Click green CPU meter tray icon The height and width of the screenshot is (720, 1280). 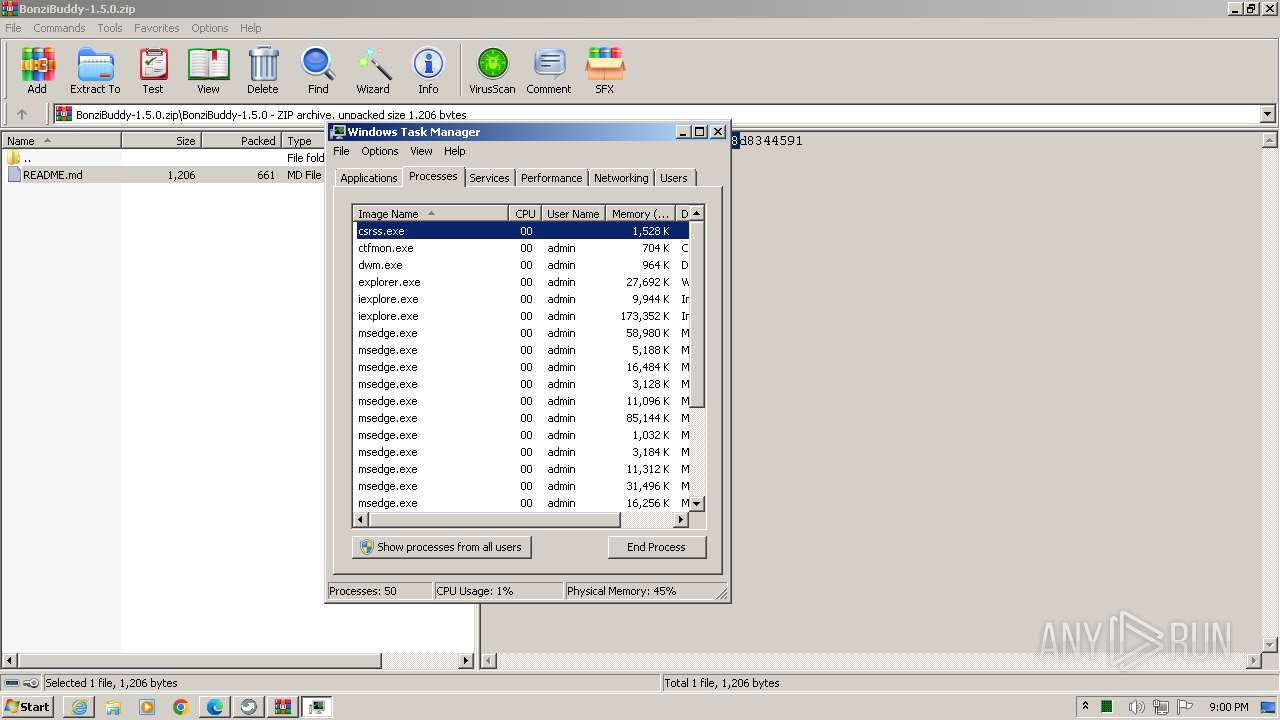coord(1108,707)
